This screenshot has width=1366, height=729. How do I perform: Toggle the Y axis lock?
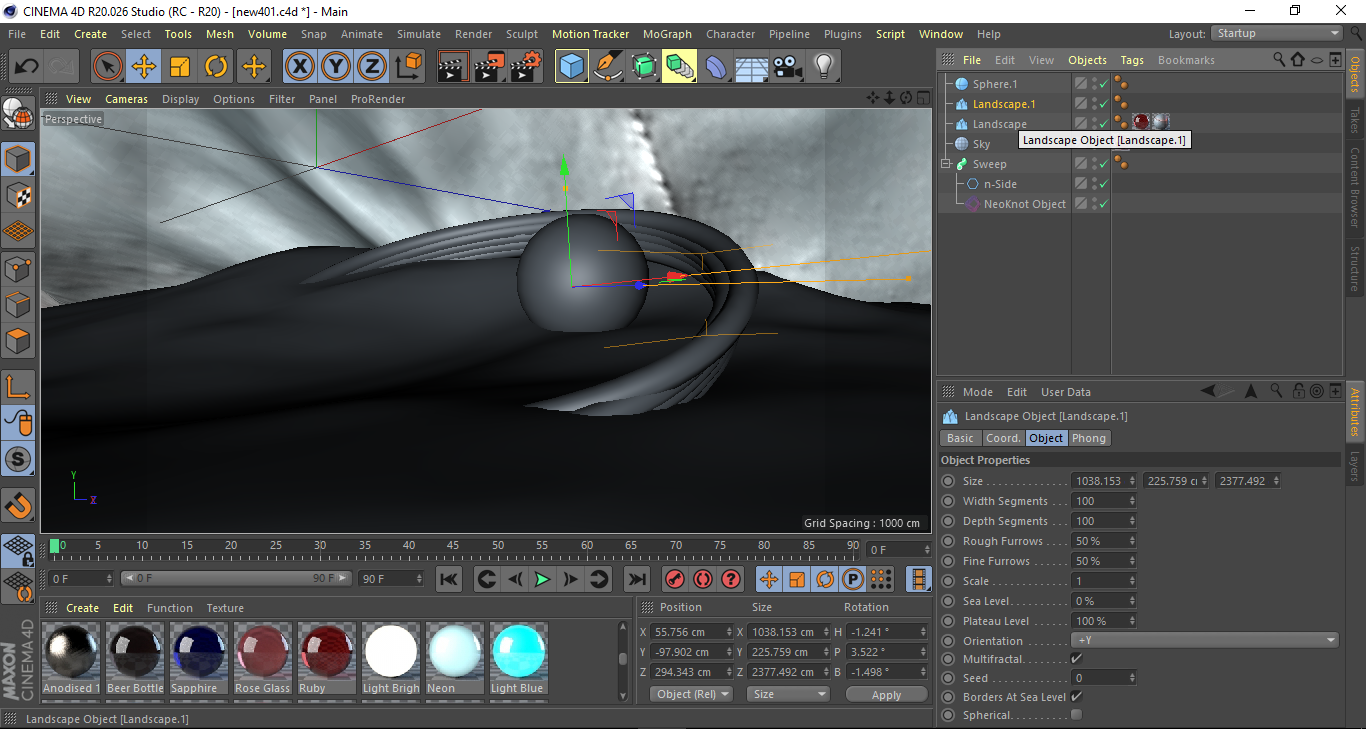336,67
